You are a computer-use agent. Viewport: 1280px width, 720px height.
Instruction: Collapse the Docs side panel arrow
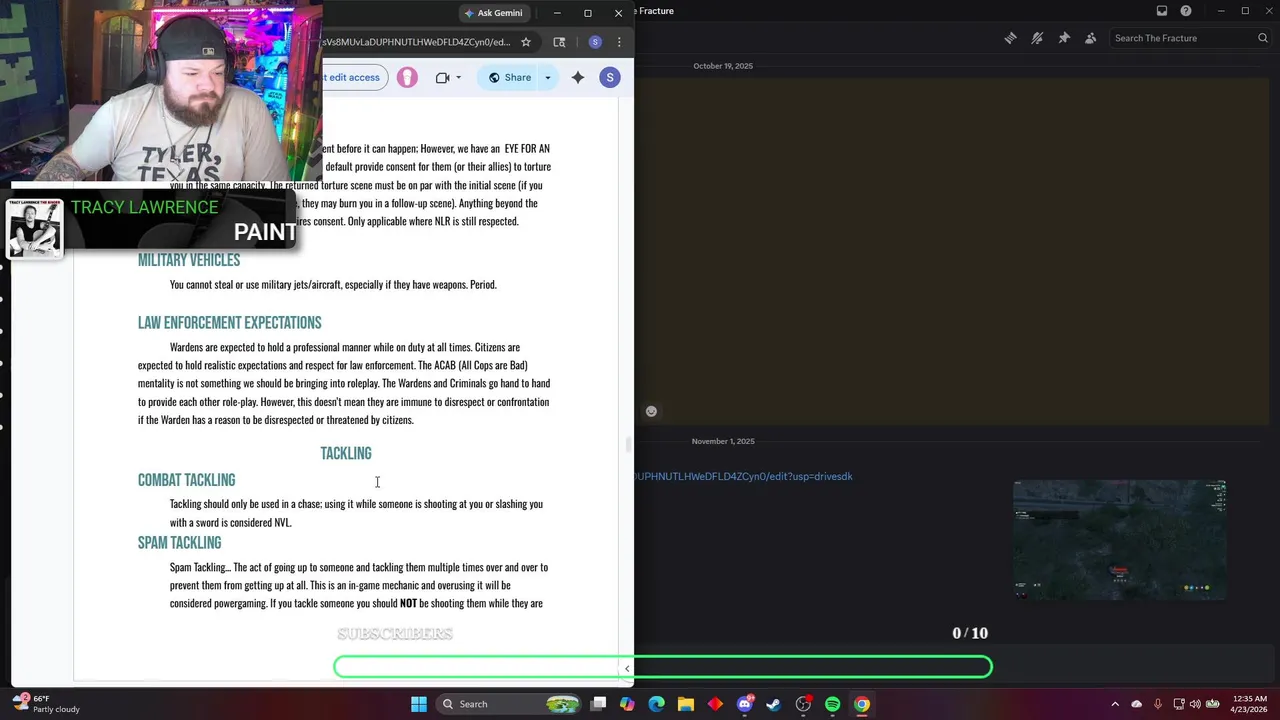(x=627, y=668)
